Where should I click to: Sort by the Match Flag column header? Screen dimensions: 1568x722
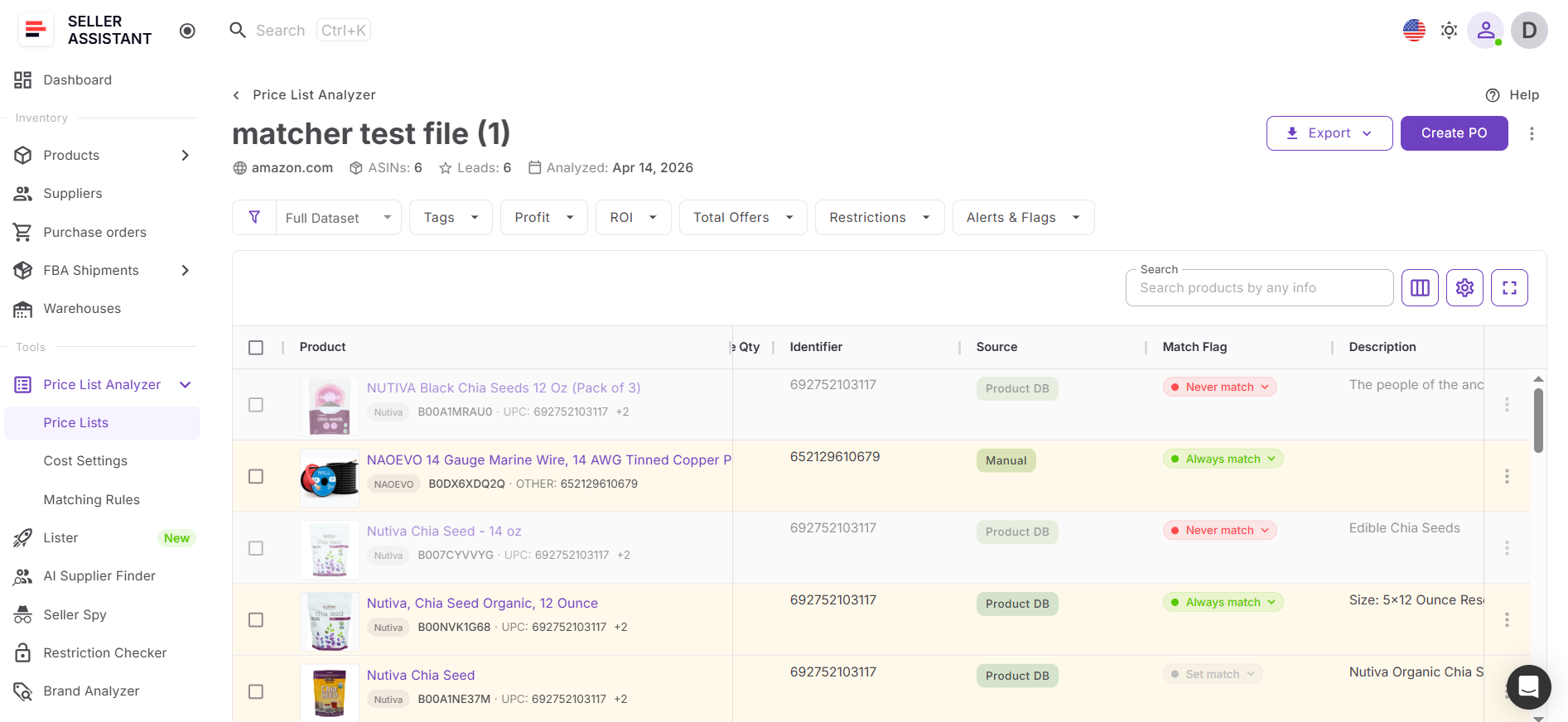click(x=1194, y=347)
